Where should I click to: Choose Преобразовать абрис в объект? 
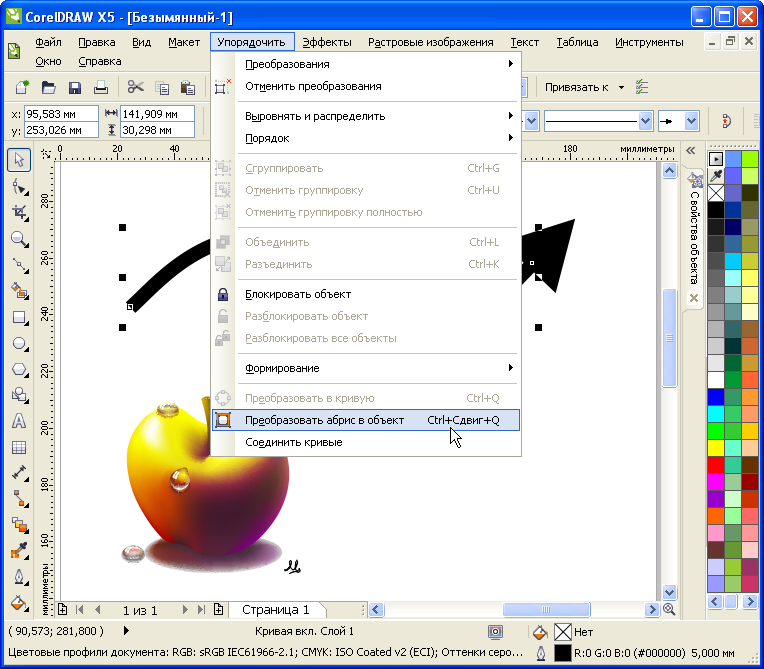coord(366,420)
